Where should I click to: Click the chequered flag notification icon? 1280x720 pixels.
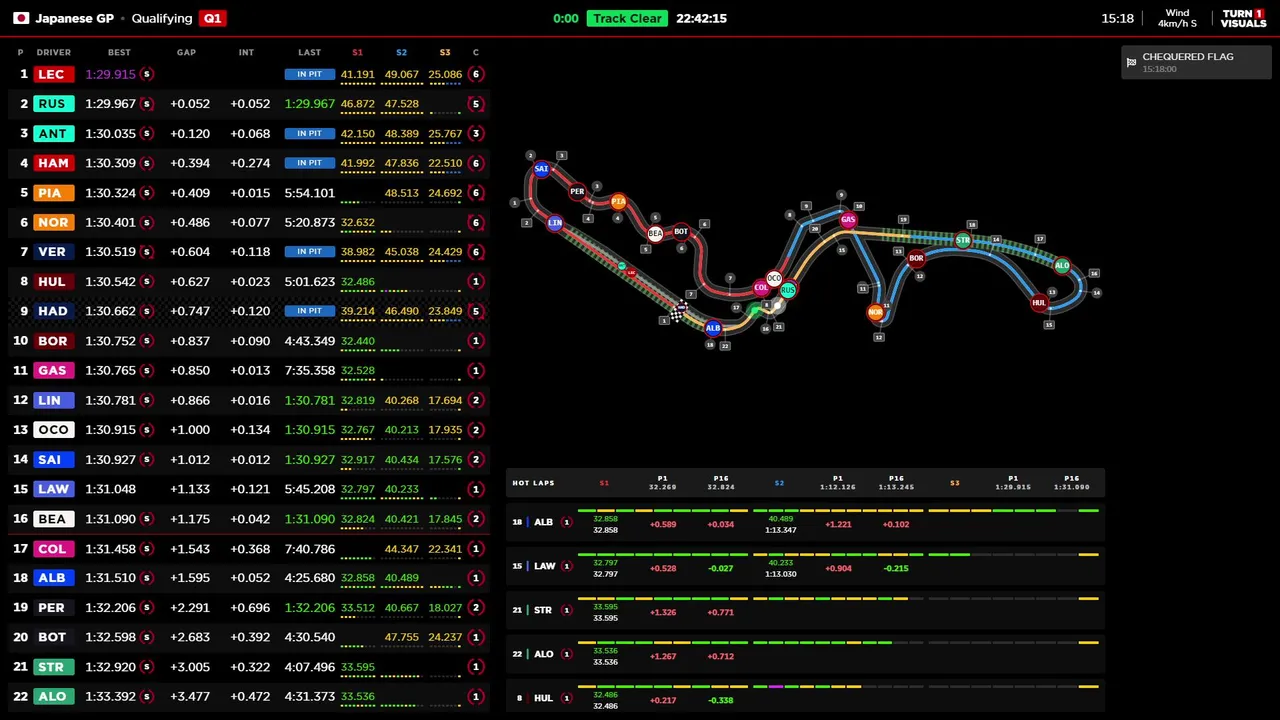[1131, 62]
